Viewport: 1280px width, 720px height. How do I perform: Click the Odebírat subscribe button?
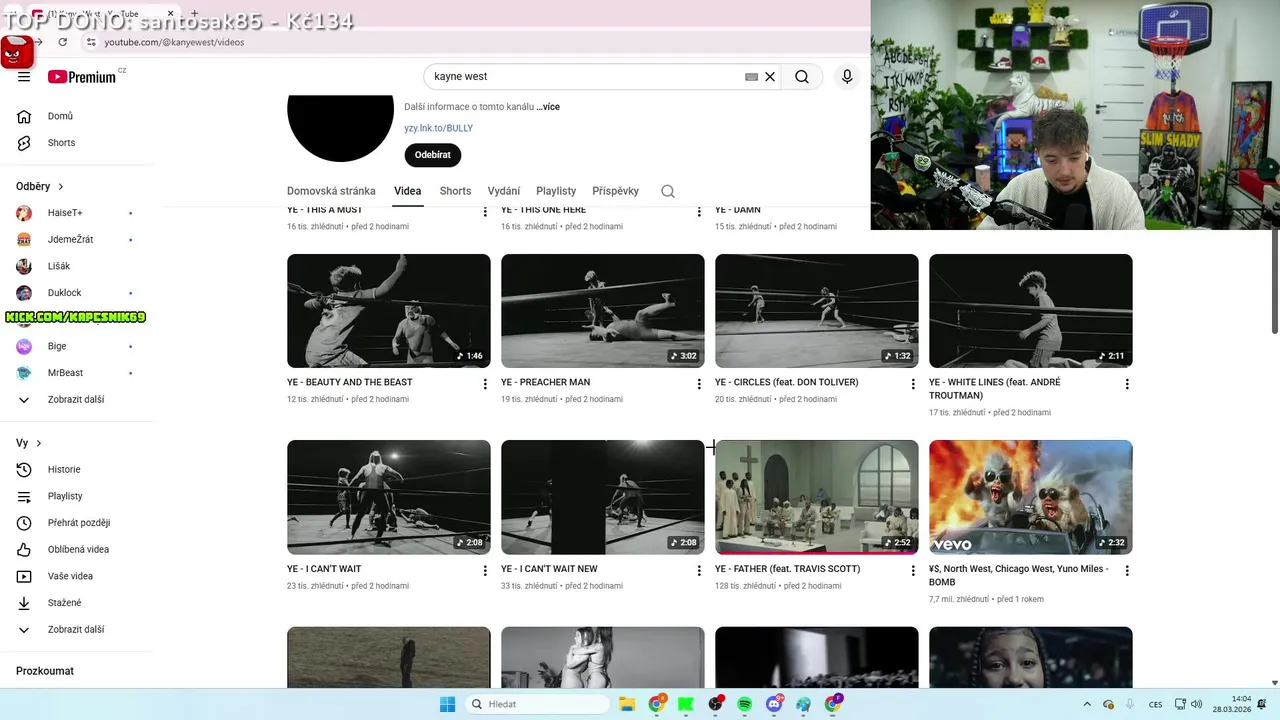pos(433,155)
